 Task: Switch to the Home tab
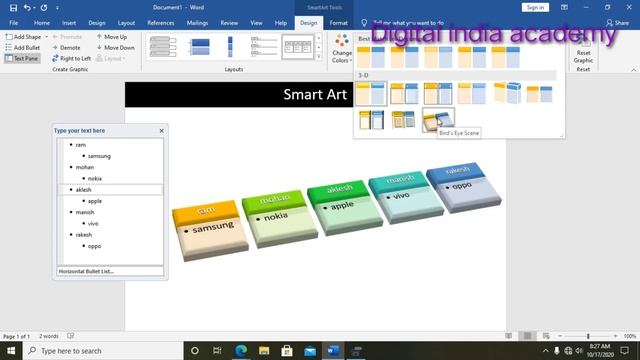tap(42, 23)
